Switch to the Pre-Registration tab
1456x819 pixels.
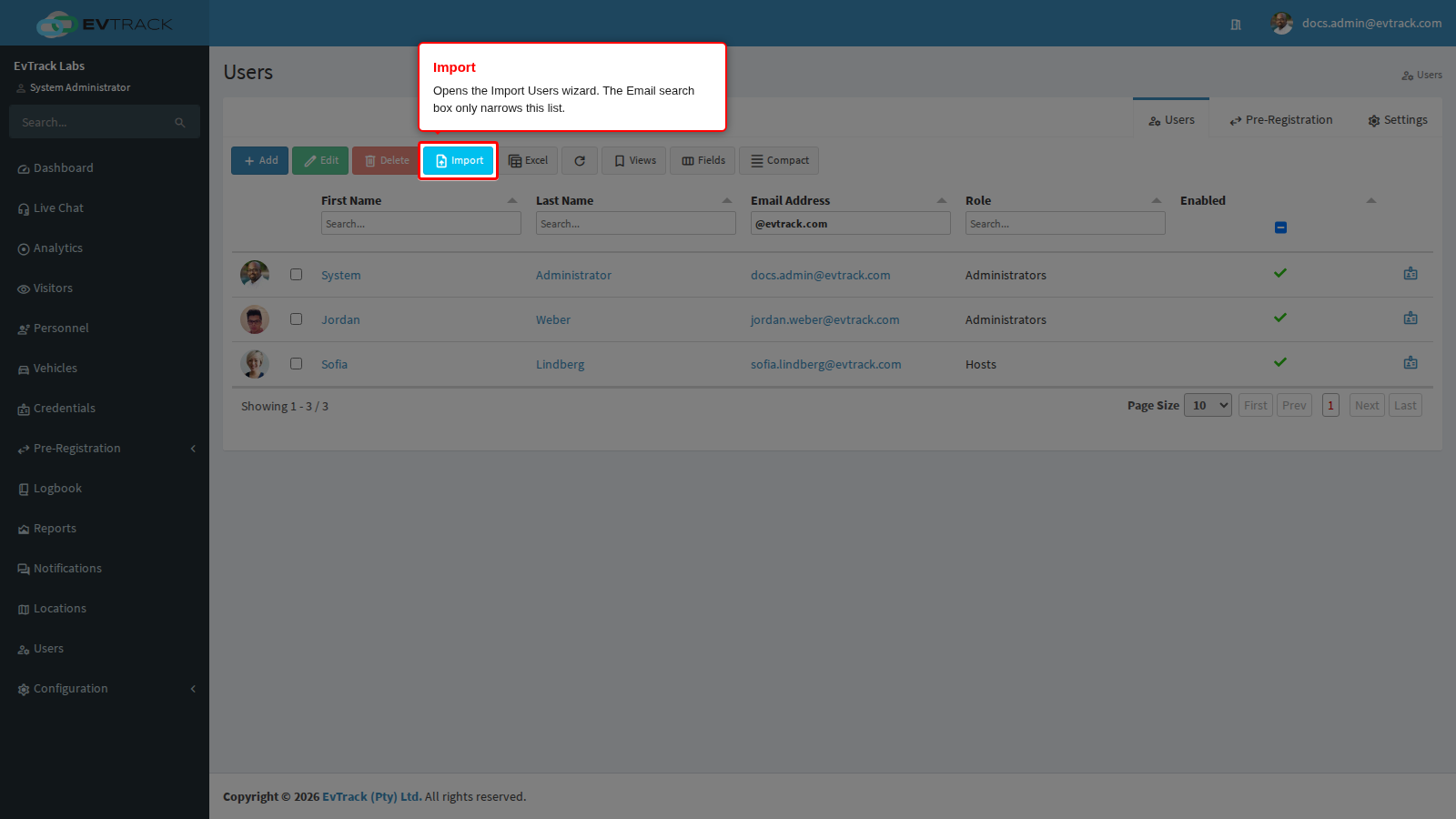(x=1280, y=120)
